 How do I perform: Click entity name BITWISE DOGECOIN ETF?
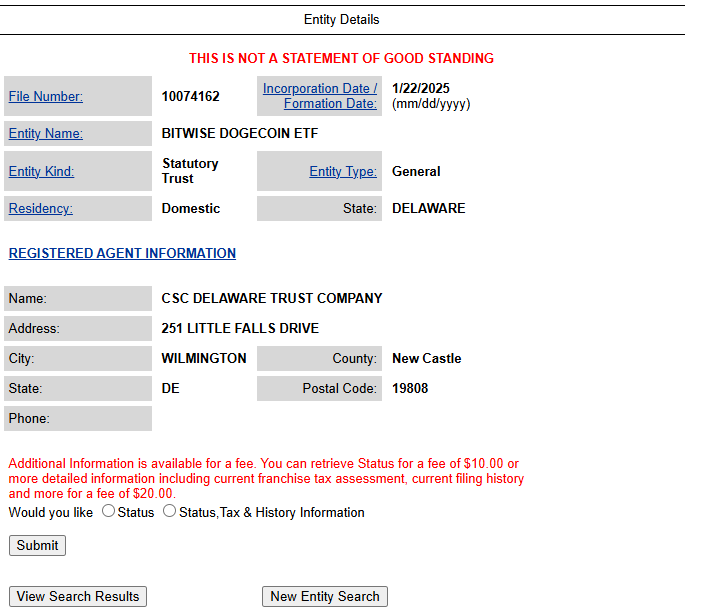pos(240,133)
